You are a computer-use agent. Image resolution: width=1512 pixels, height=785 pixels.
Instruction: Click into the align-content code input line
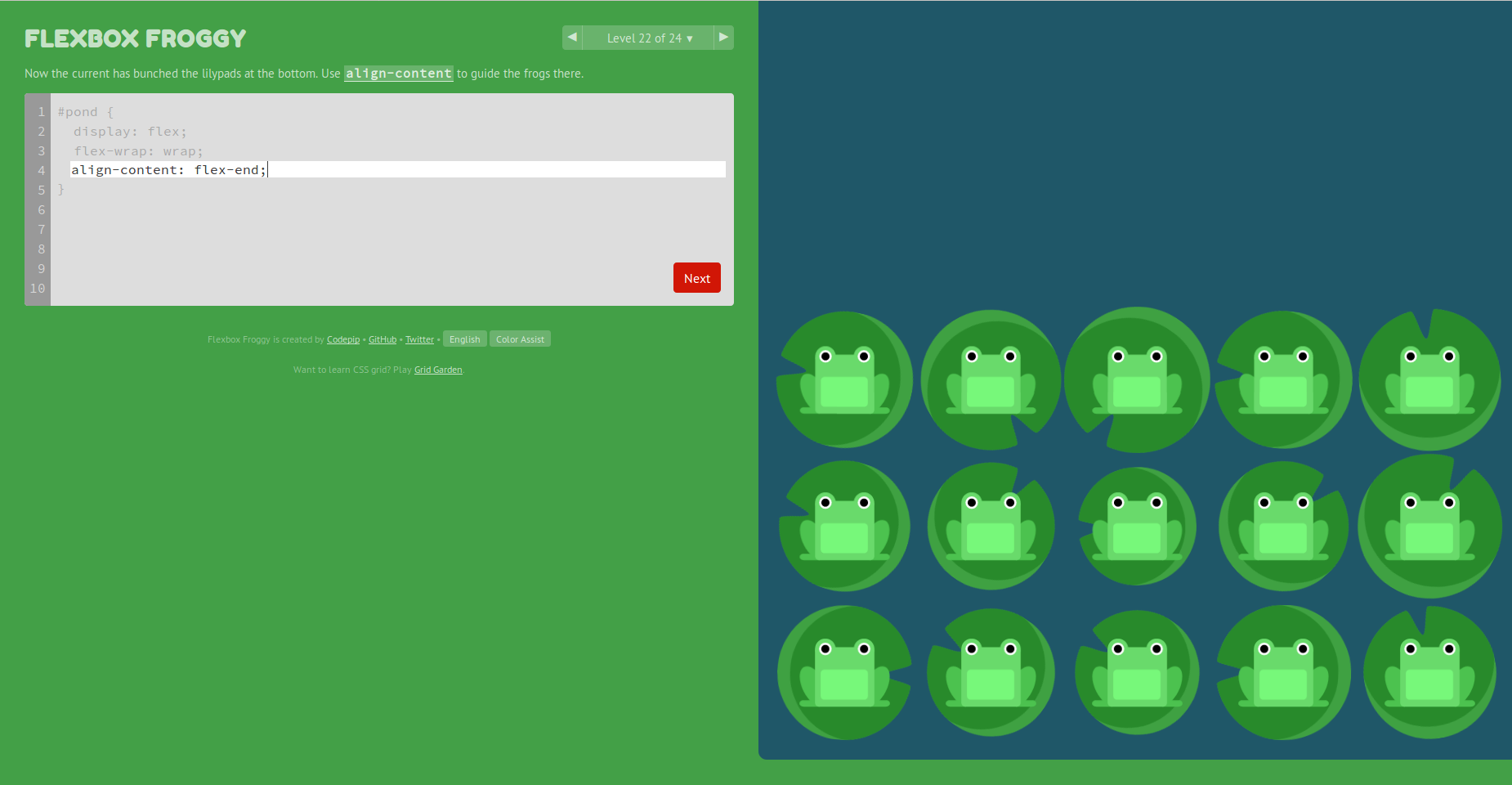point(398,169)
